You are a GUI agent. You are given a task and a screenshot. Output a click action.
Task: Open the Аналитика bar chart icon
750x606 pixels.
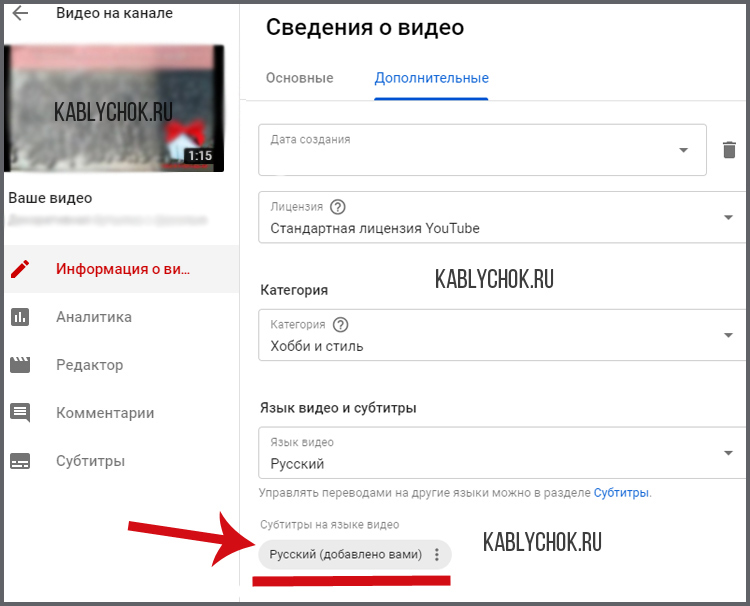pyautogui.click(x=20, y=317)
